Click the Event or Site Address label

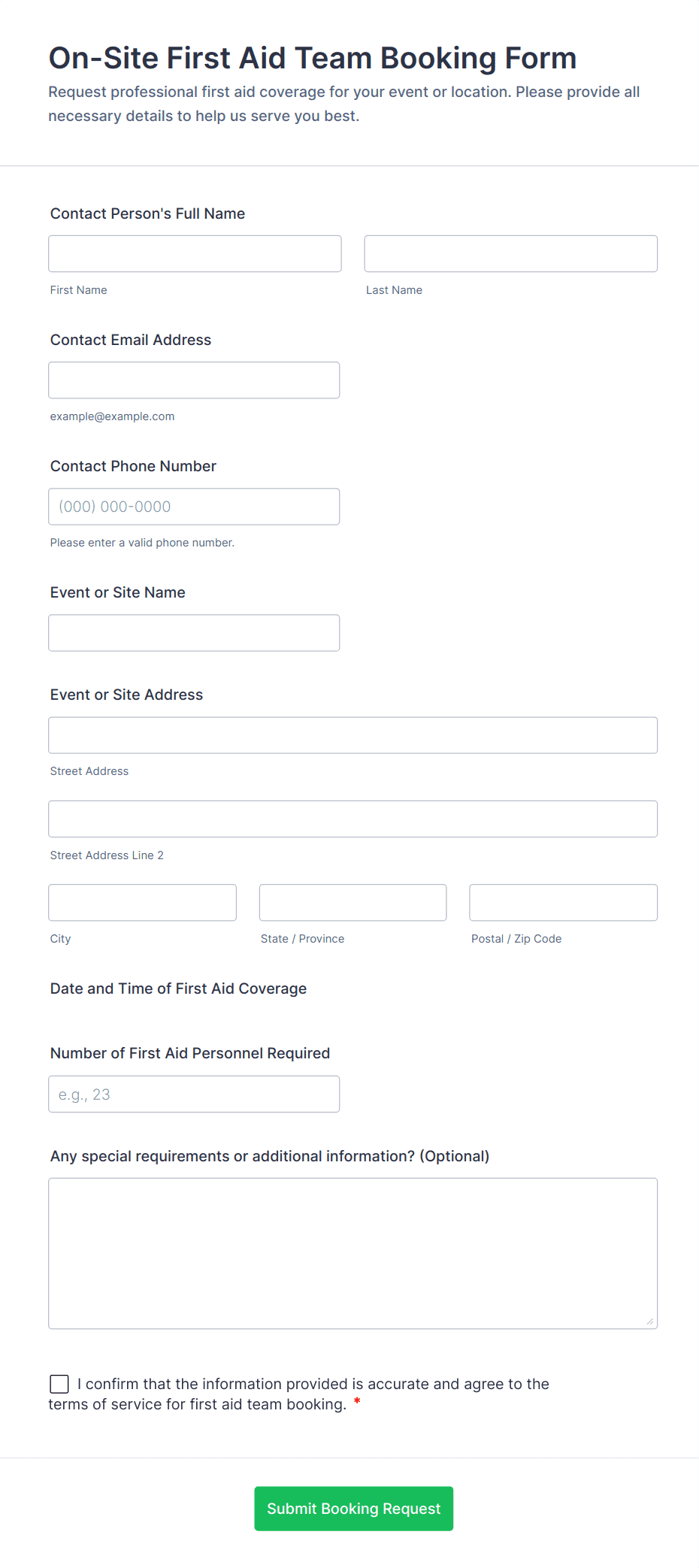click(x=126, y=695)
